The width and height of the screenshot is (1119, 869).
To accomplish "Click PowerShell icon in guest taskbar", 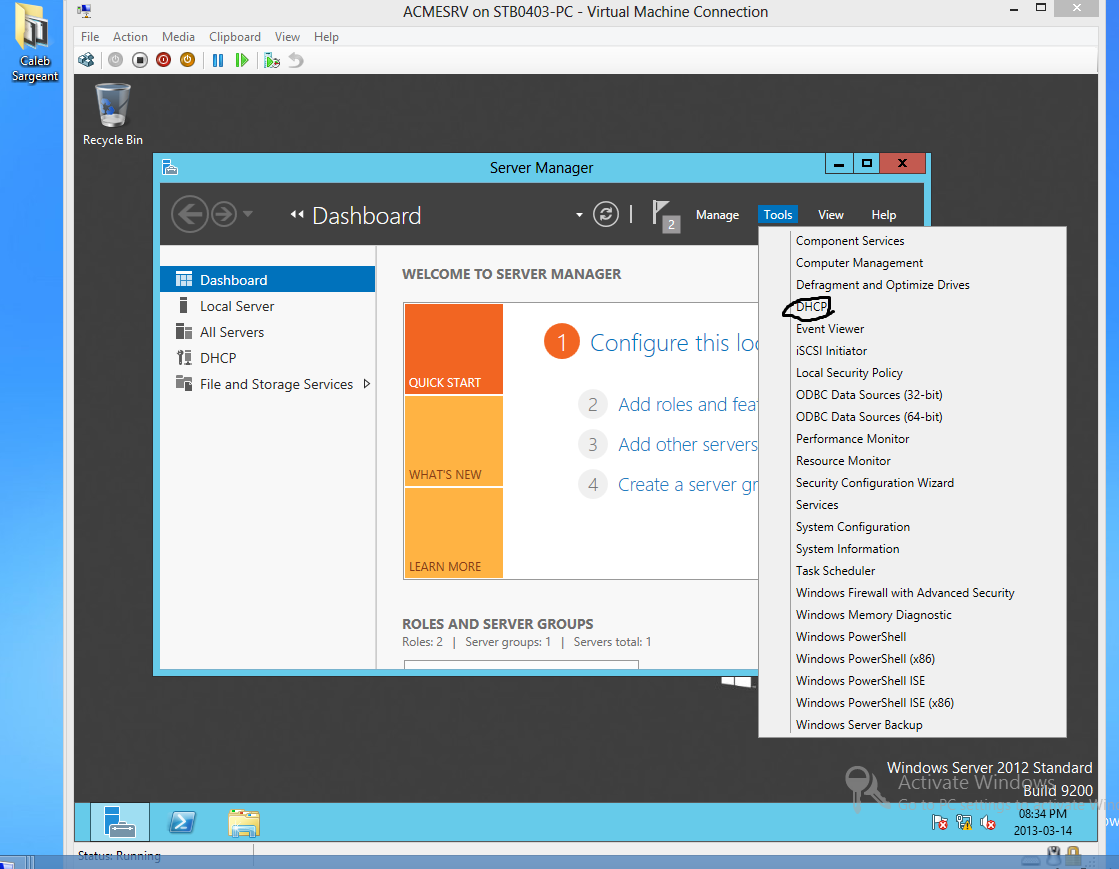I will pos(182,822).
